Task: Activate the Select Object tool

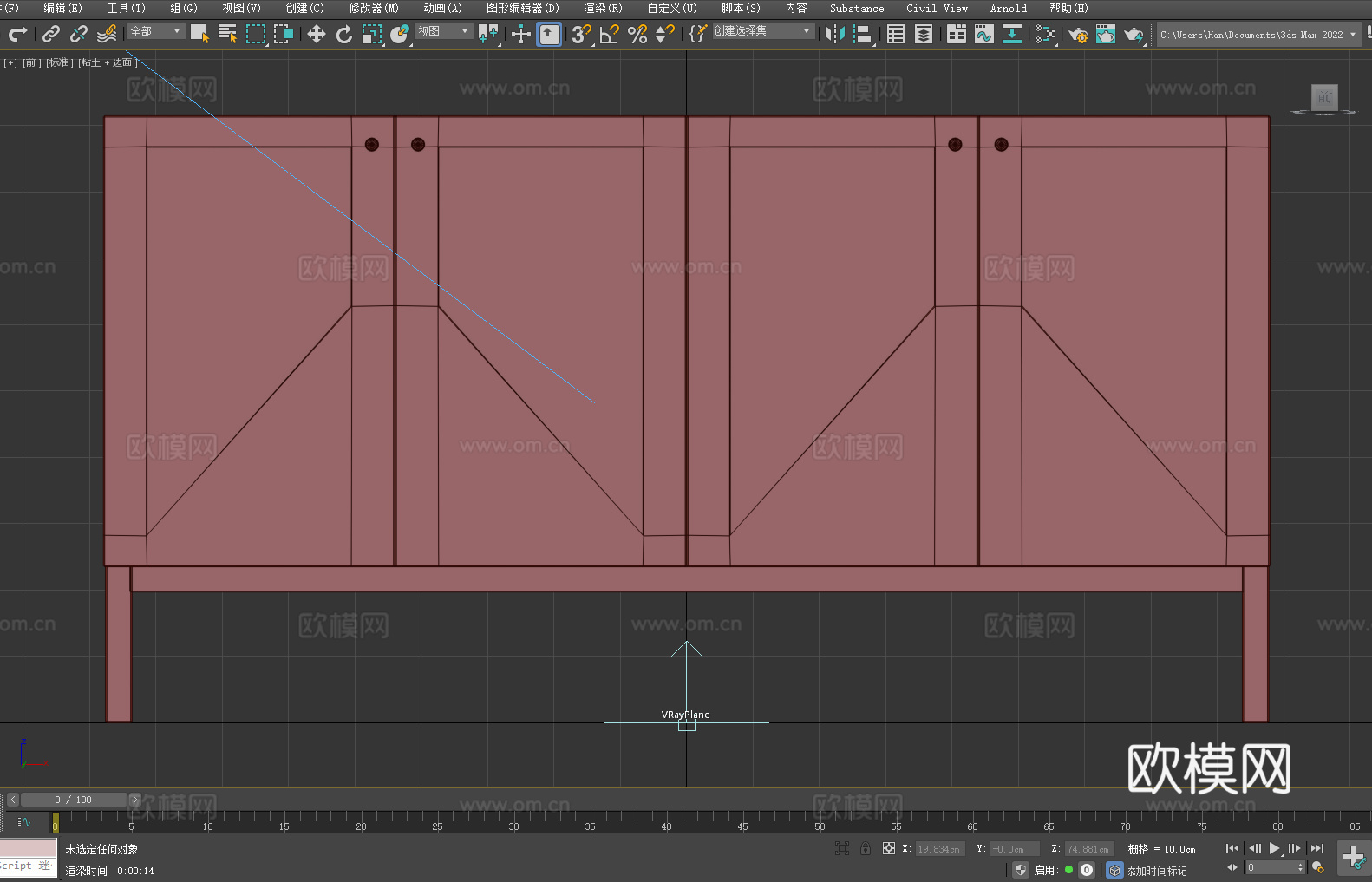Action: pyautogui.click(x=199, y=34)
